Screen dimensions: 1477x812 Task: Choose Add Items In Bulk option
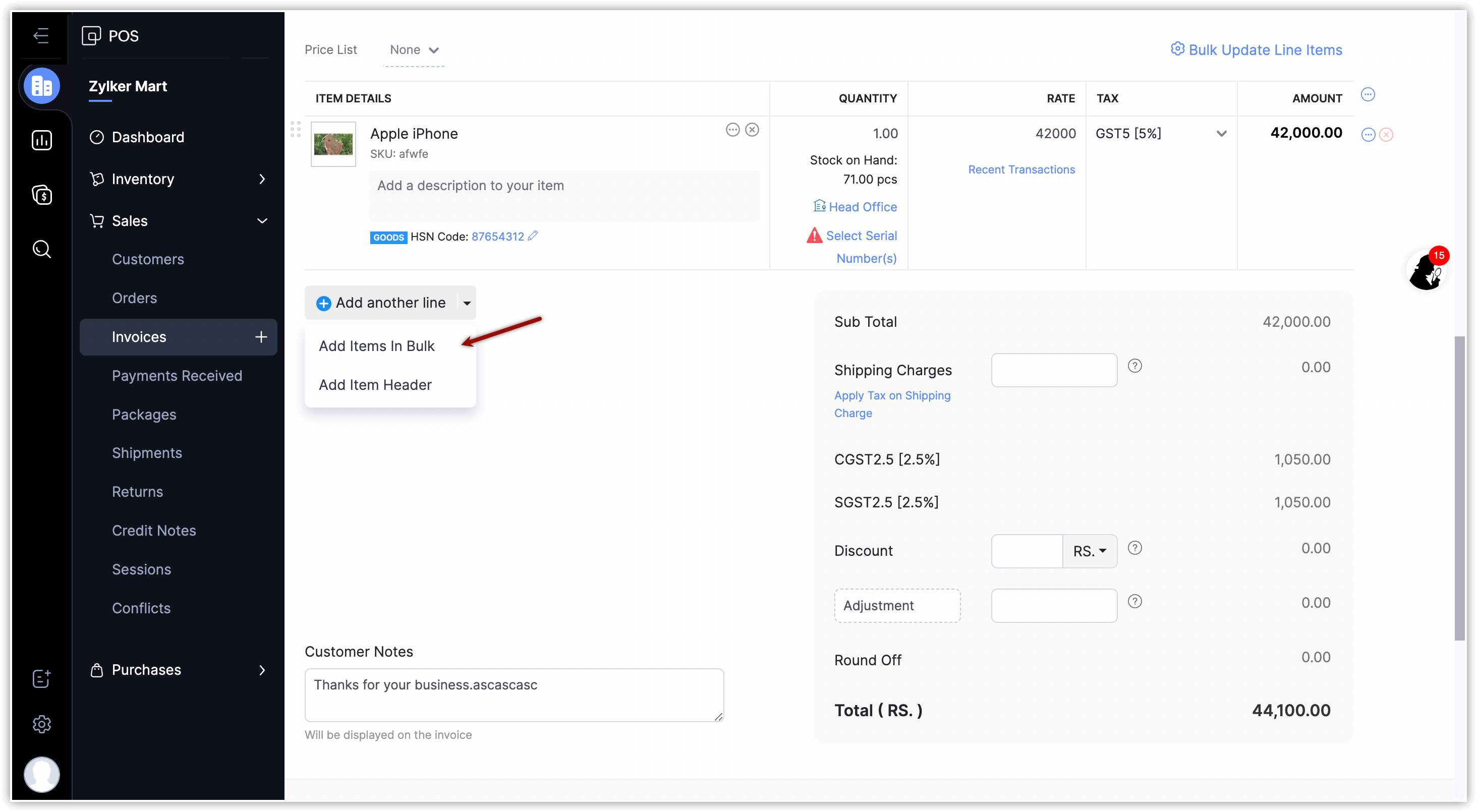[x=377, y=346]
